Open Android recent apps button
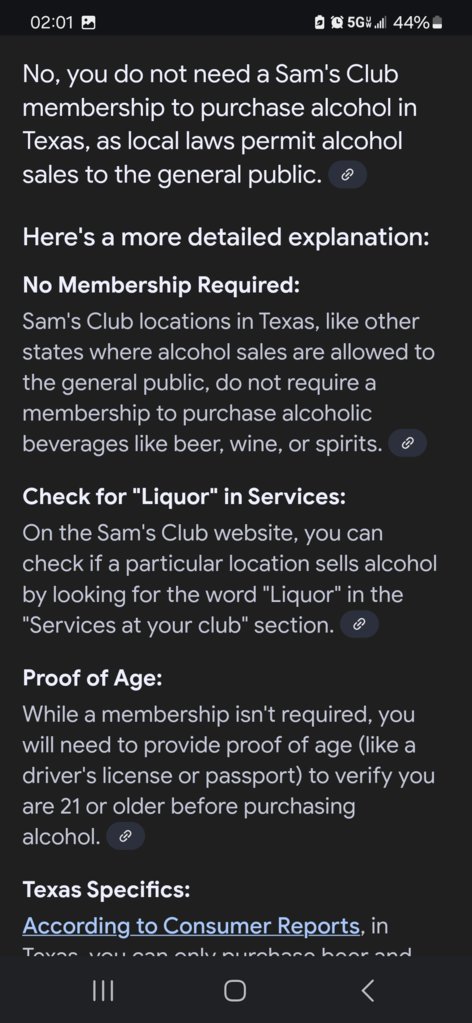 (102, 990)
